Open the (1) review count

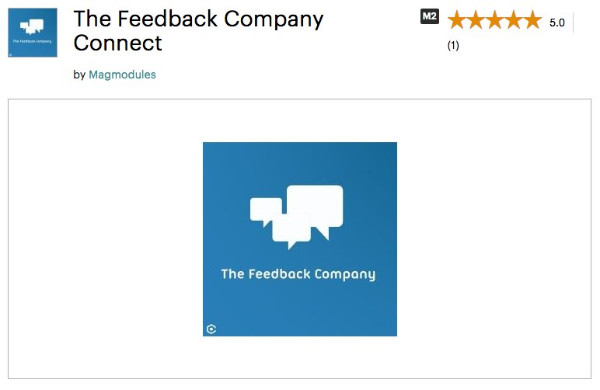click(453, 46)
